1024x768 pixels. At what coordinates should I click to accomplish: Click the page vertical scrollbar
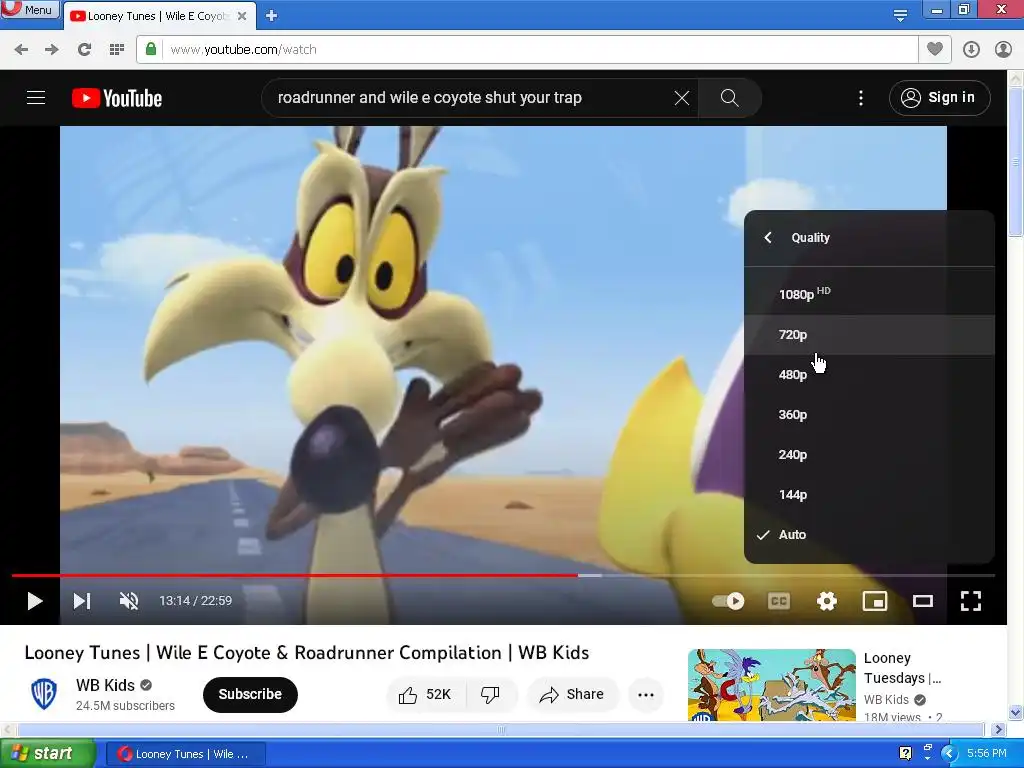(1016, 163)
